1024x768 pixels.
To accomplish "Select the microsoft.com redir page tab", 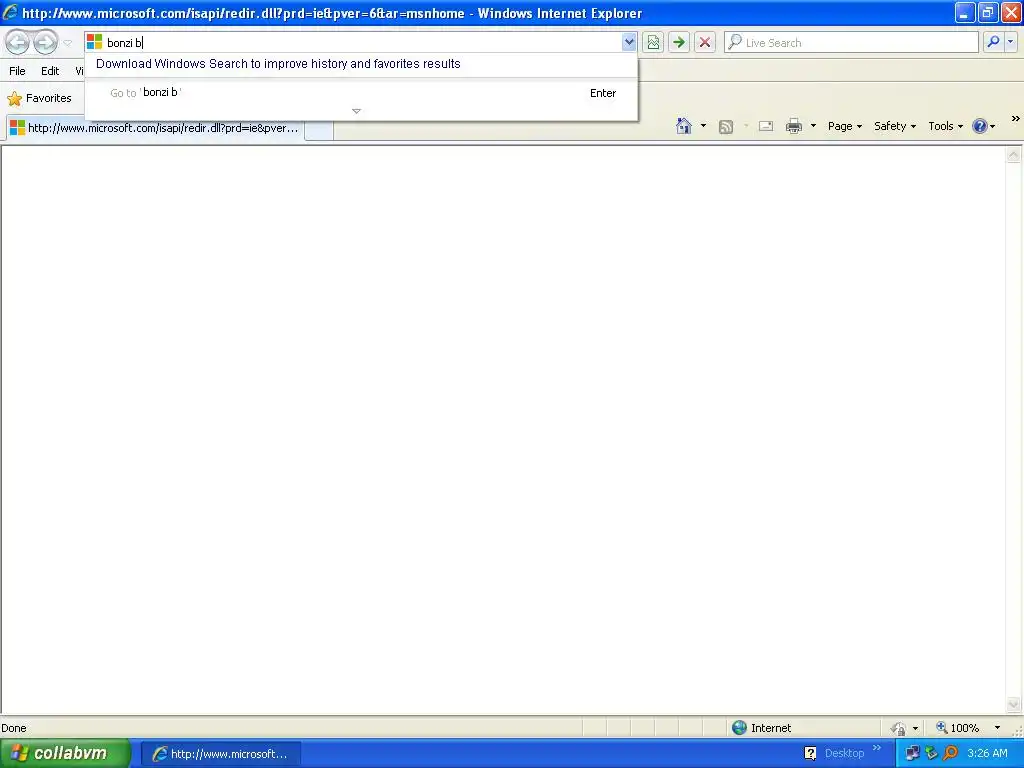I will tap(155, 128).
